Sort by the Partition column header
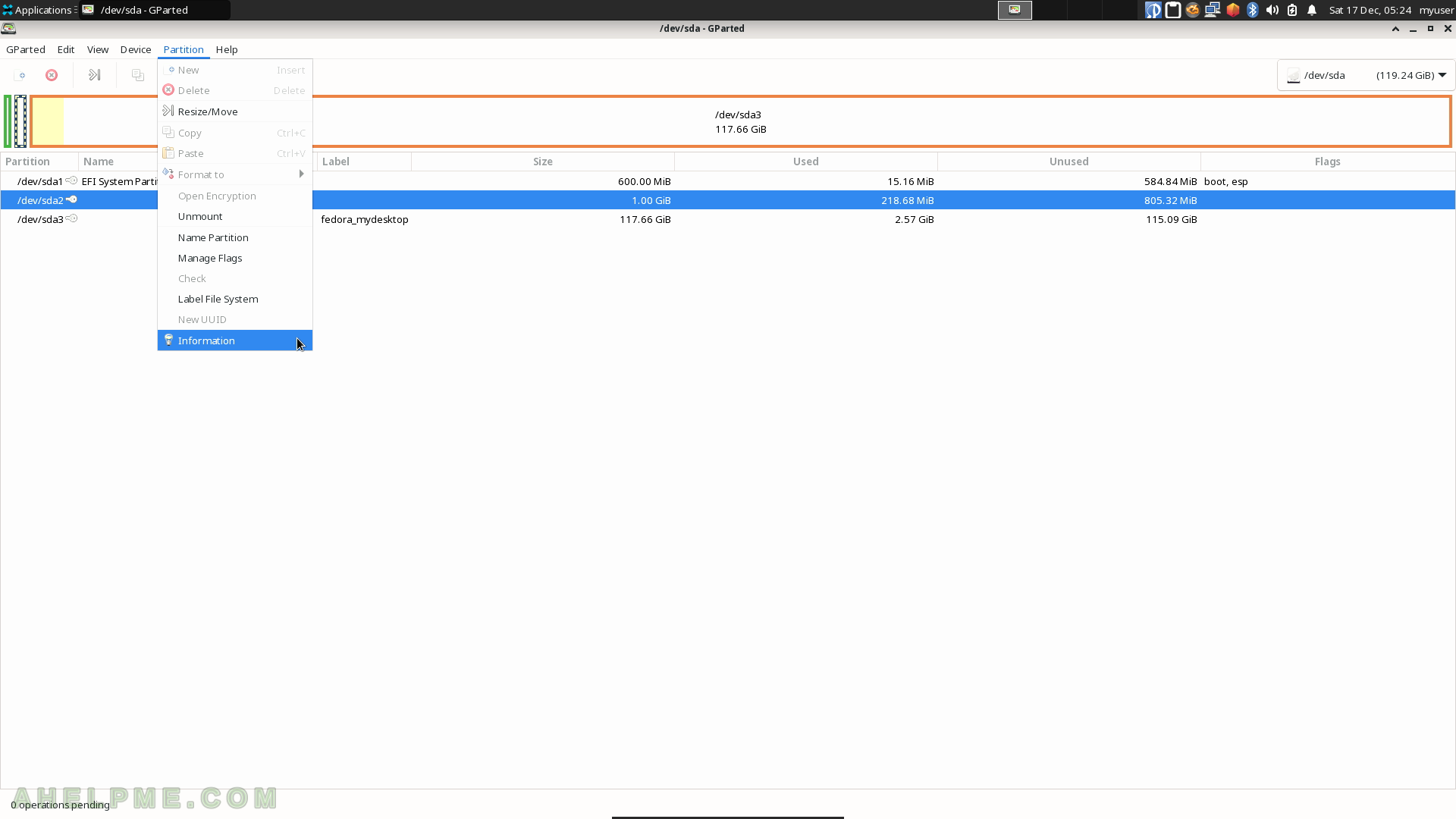 click(39, 162)
